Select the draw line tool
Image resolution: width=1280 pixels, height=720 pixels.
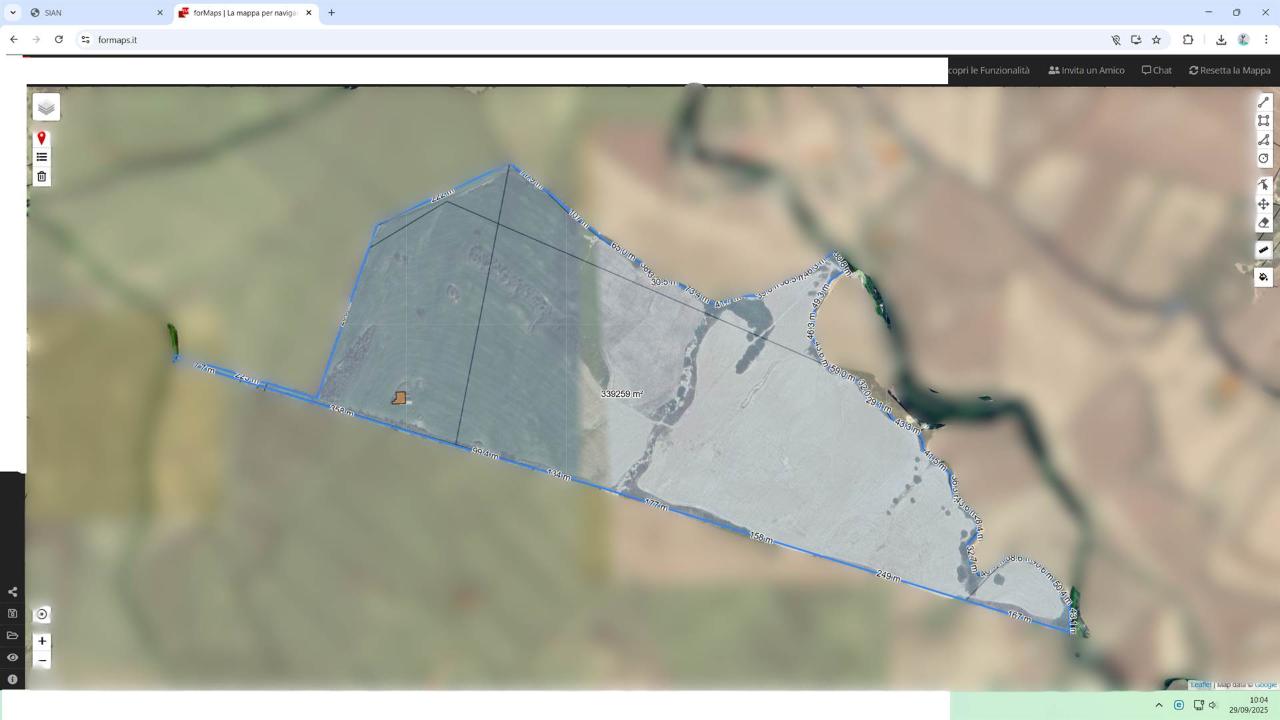click(x=1263, y=102)
